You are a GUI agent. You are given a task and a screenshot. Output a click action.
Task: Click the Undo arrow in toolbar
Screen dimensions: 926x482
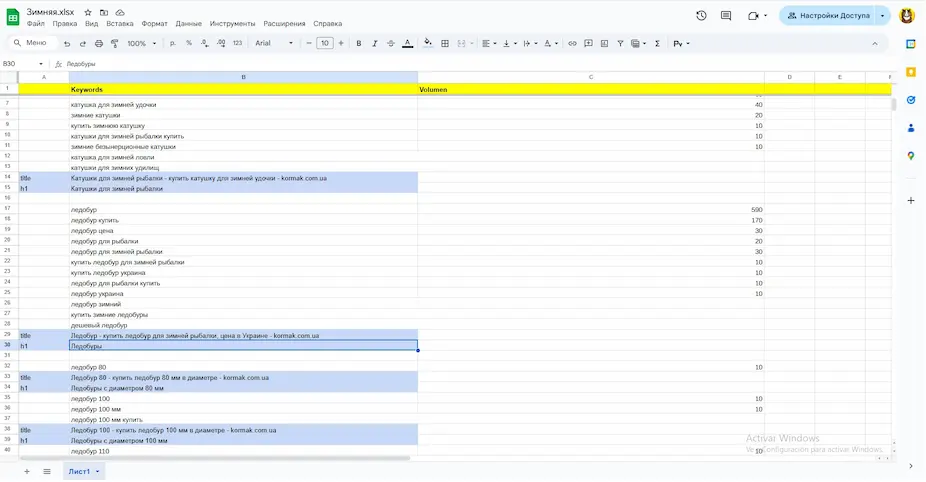tap(67, 44)
